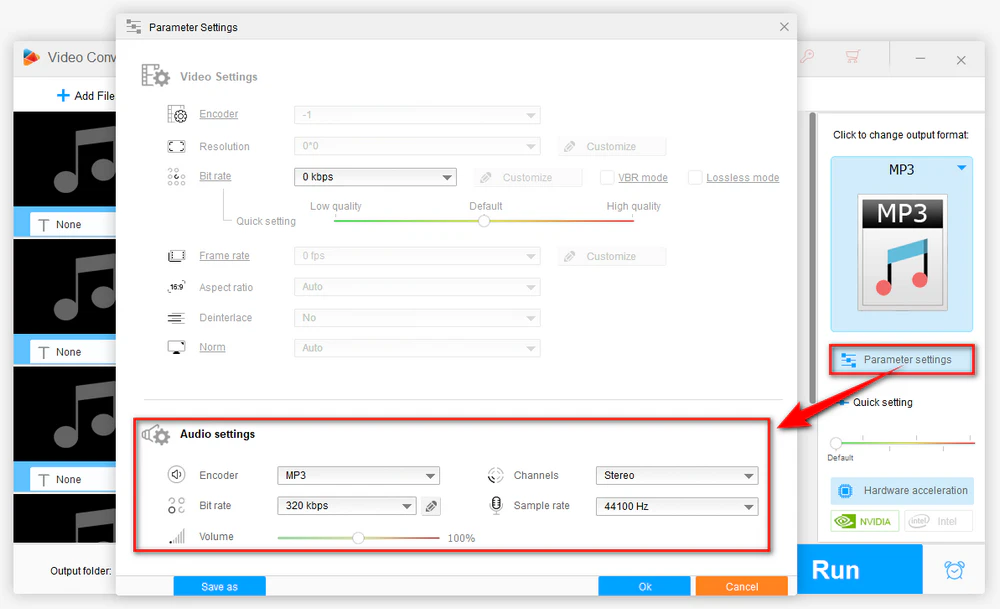Click the shopping cart icon in title bar
The width and height of the screenshot is (1000, 609).
tap(853, 57)
